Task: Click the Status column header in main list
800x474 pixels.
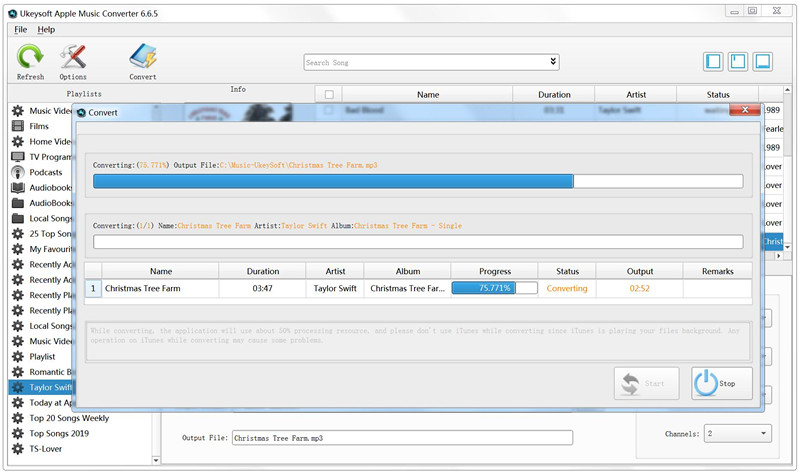Action: pyautogui.click(x=718, y=94)
